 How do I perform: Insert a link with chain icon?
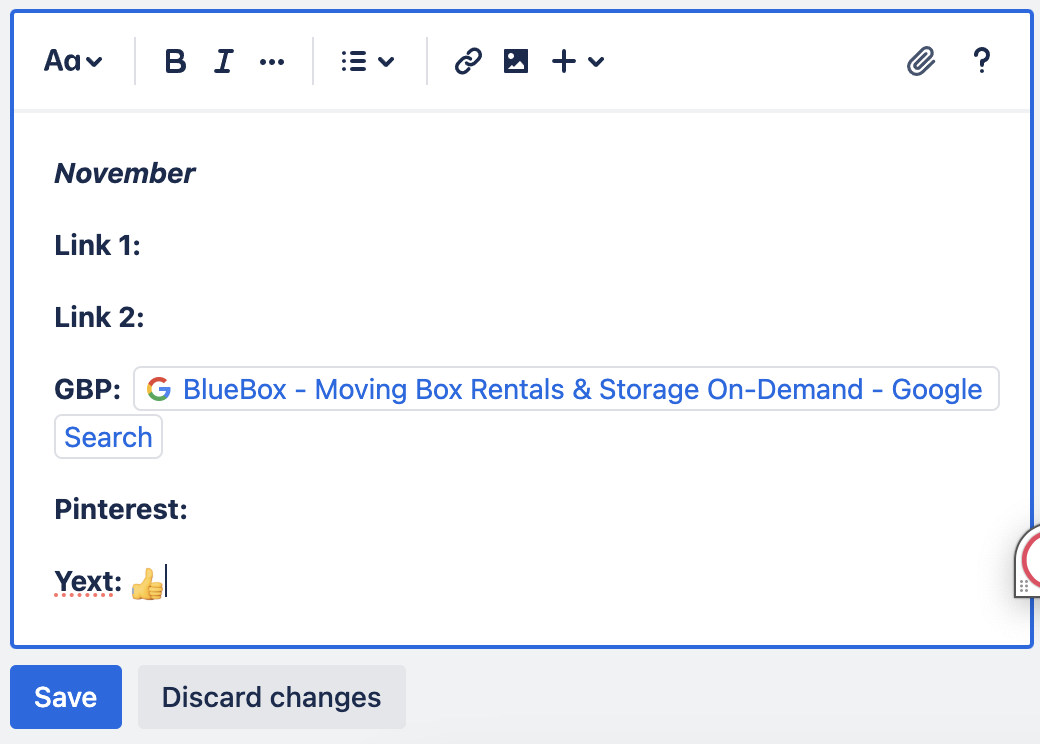468,61
